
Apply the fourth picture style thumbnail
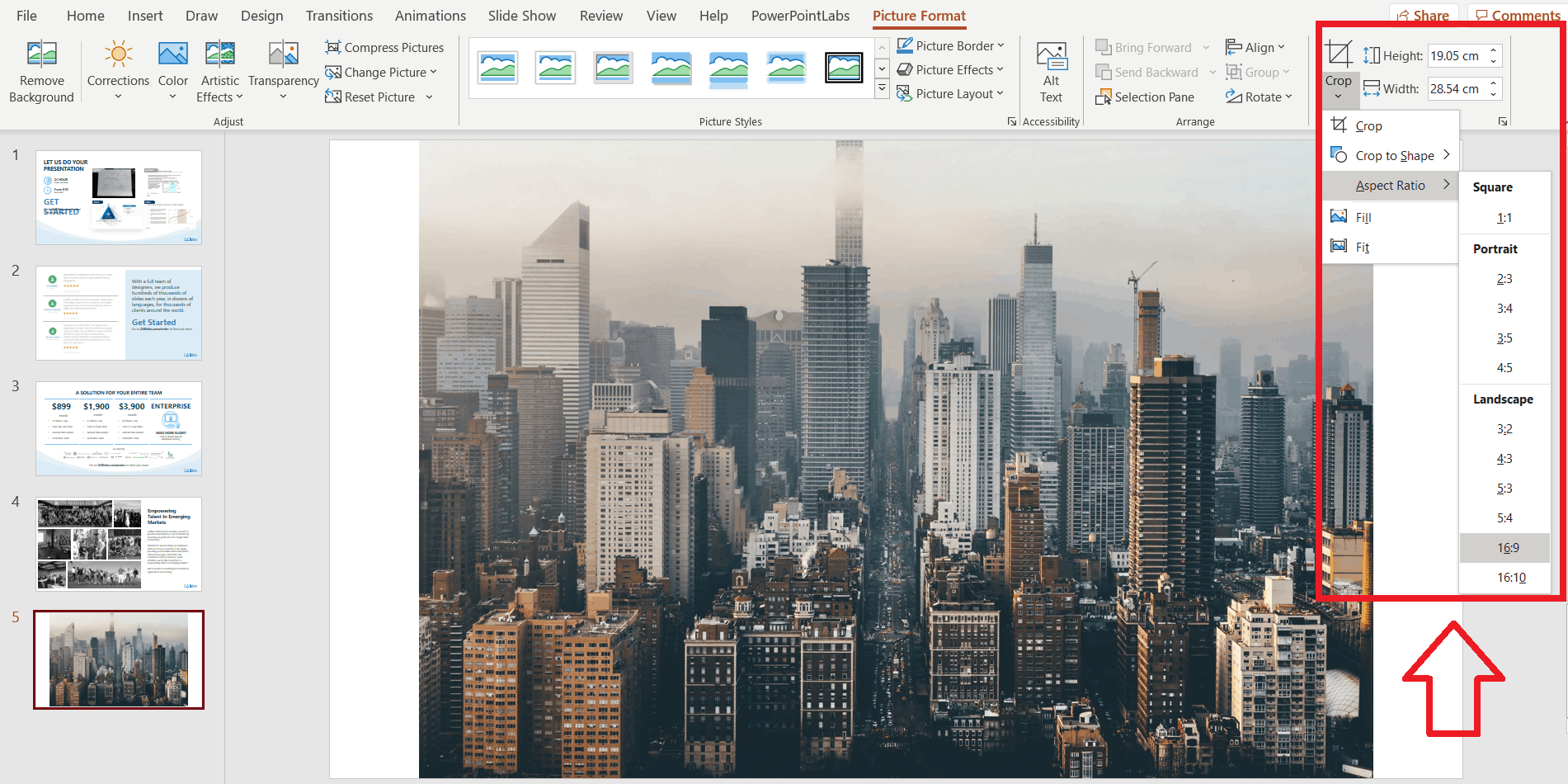point(671,68)
